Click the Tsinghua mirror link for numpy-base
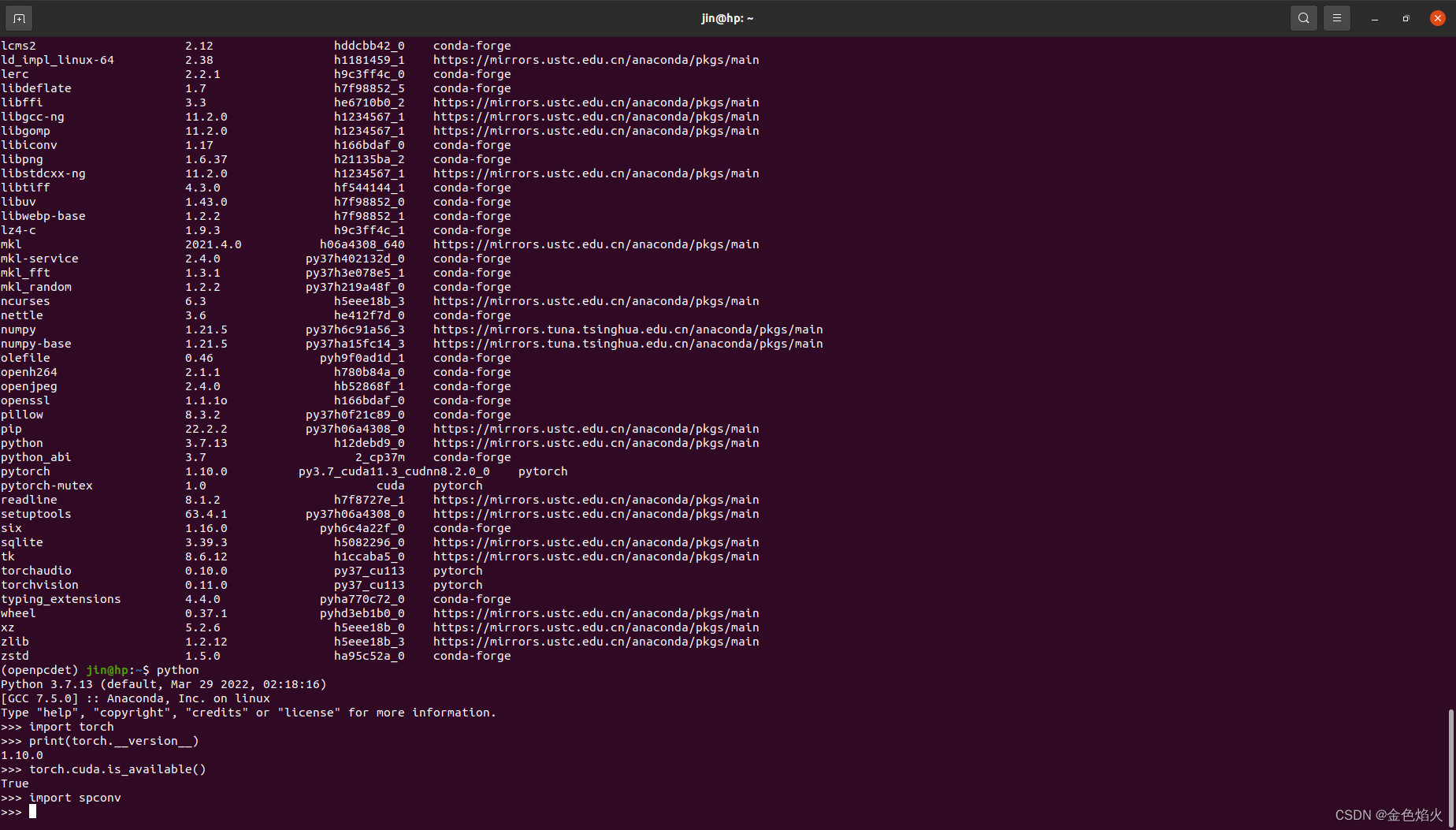Viewport: 1456px width, 830px height. (628, 343)
